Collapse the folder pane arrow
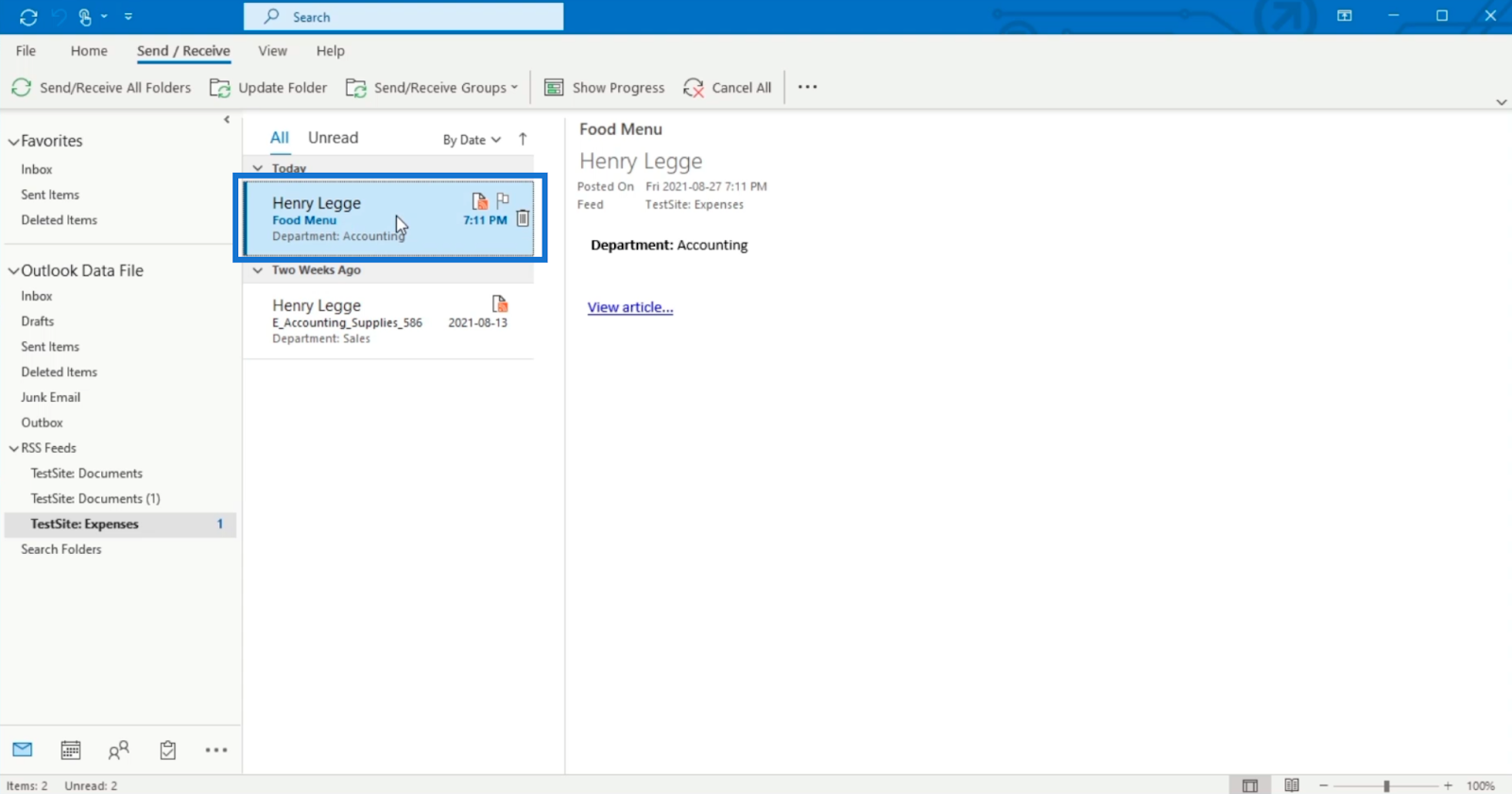Screen dimensions: 1512x794 click(x=227, y=119)
